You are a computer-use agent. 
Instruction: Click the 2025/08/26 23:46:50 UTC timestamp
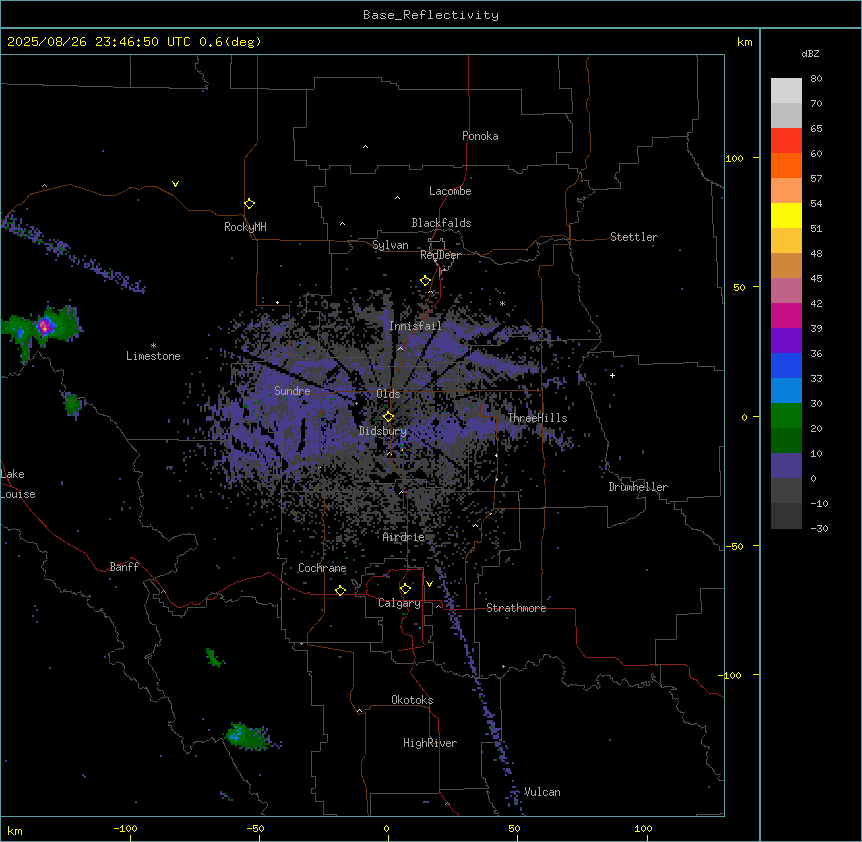point(99,42)
